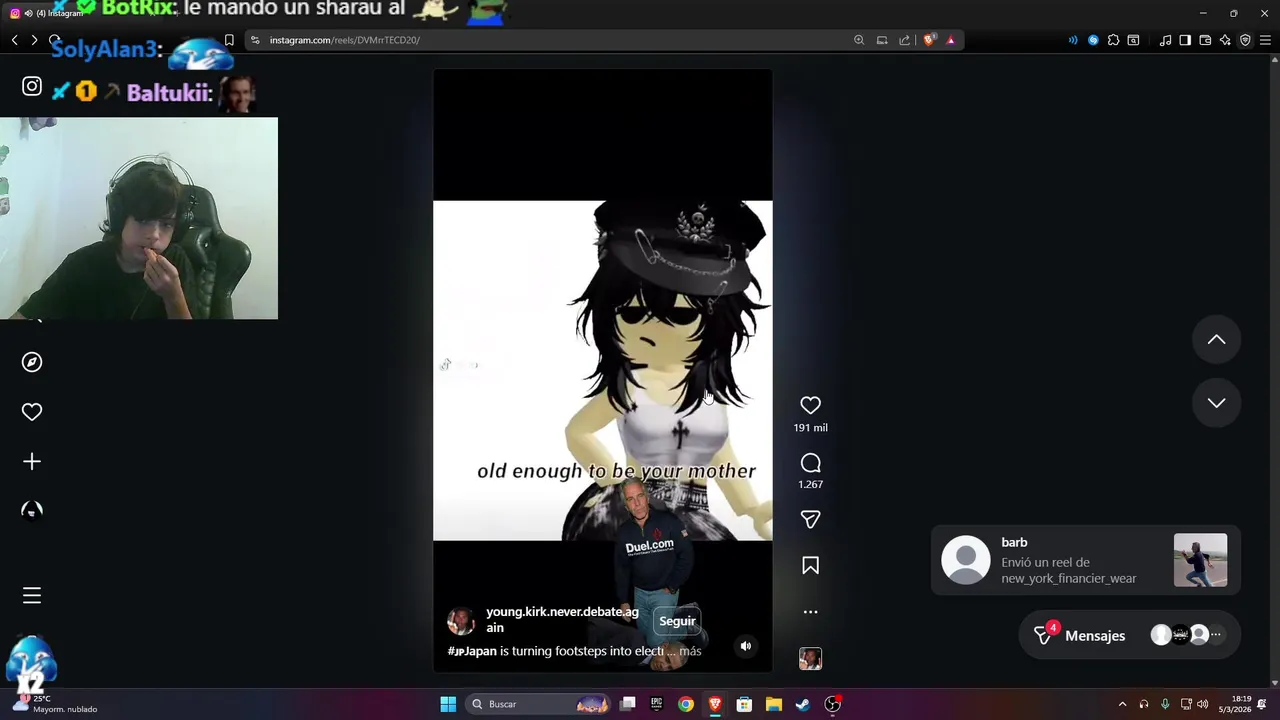Screen dimensions: 1280x720
Task: Go to next reel with the down chevron
Action: (x=1216, y=403)
